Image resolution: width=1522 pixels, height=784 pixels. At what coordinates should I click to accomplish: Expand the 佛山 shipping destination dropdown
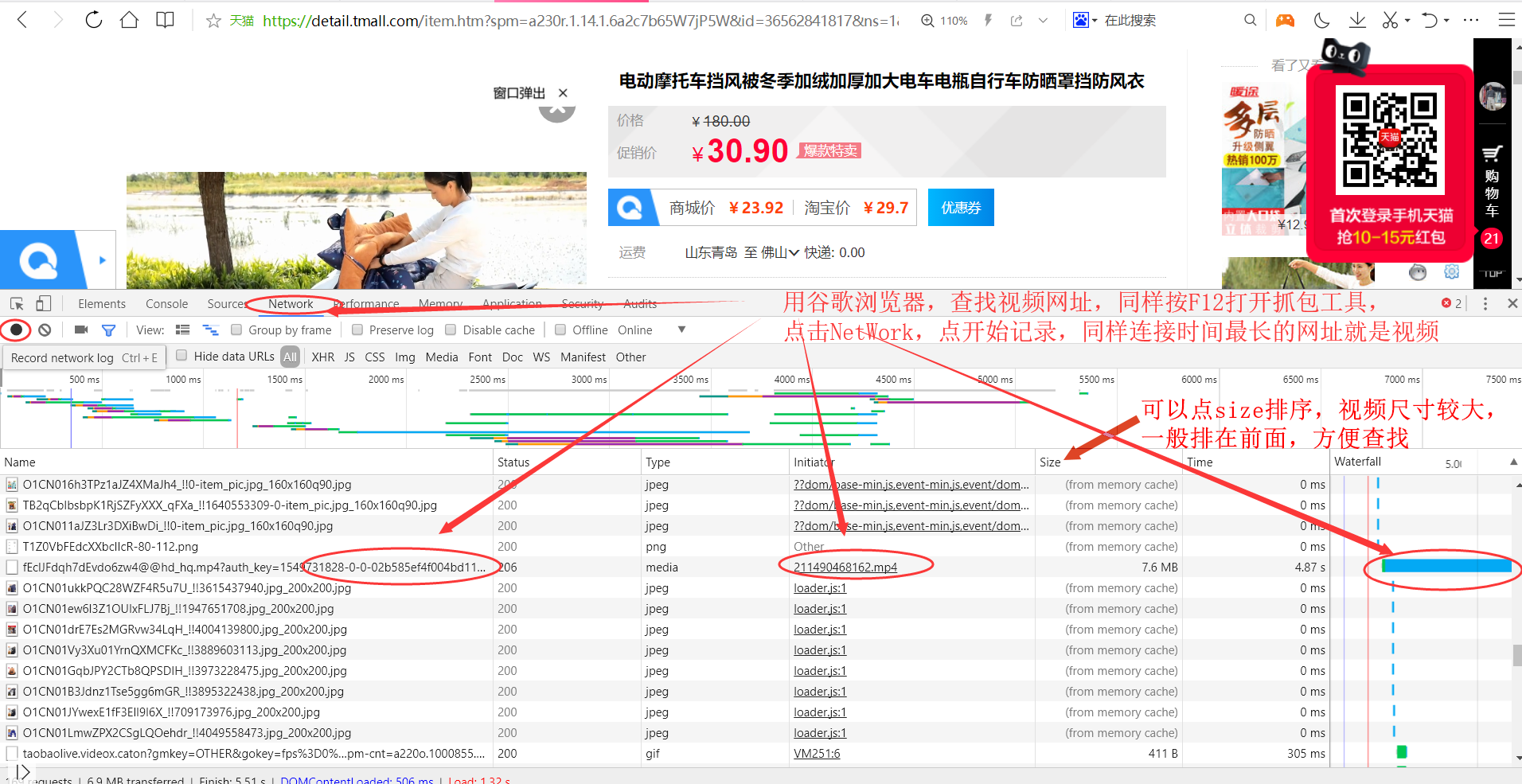point(794,252)
